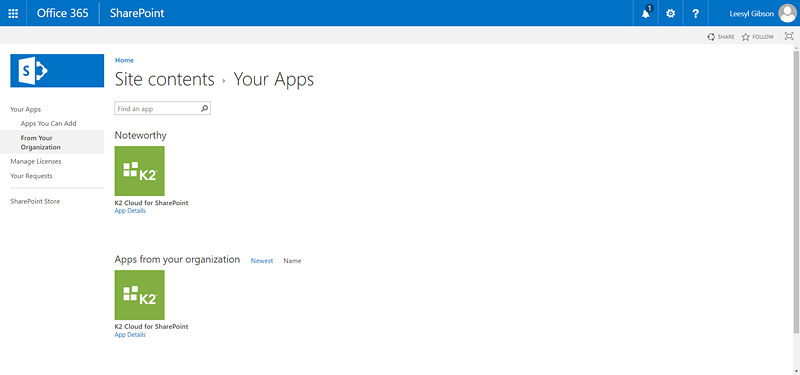Click the Home breadcrumb link
This screenshot has height=375, width=800.
[124, 60]
